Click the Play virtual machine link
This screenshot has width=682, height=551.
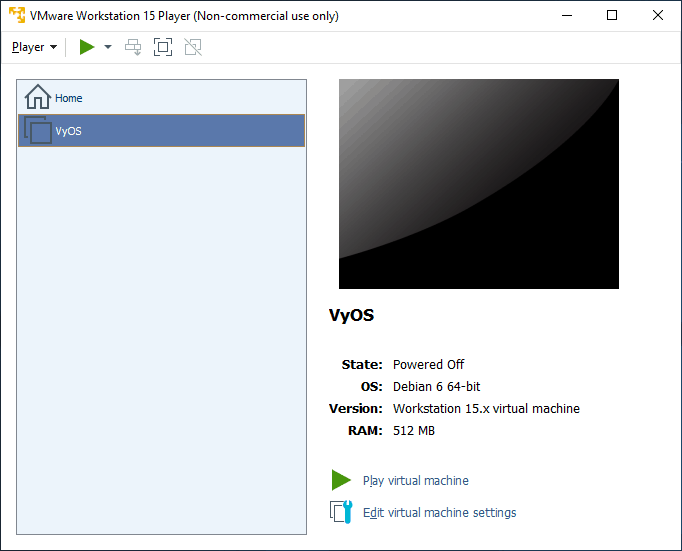(415, 481)
